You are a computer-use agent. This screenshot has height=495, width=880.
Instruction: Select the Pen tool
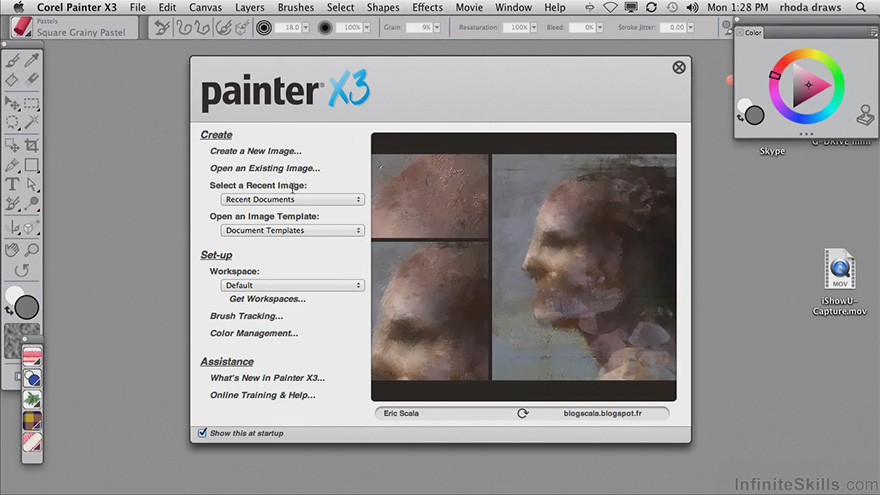[x=12, y=165]
